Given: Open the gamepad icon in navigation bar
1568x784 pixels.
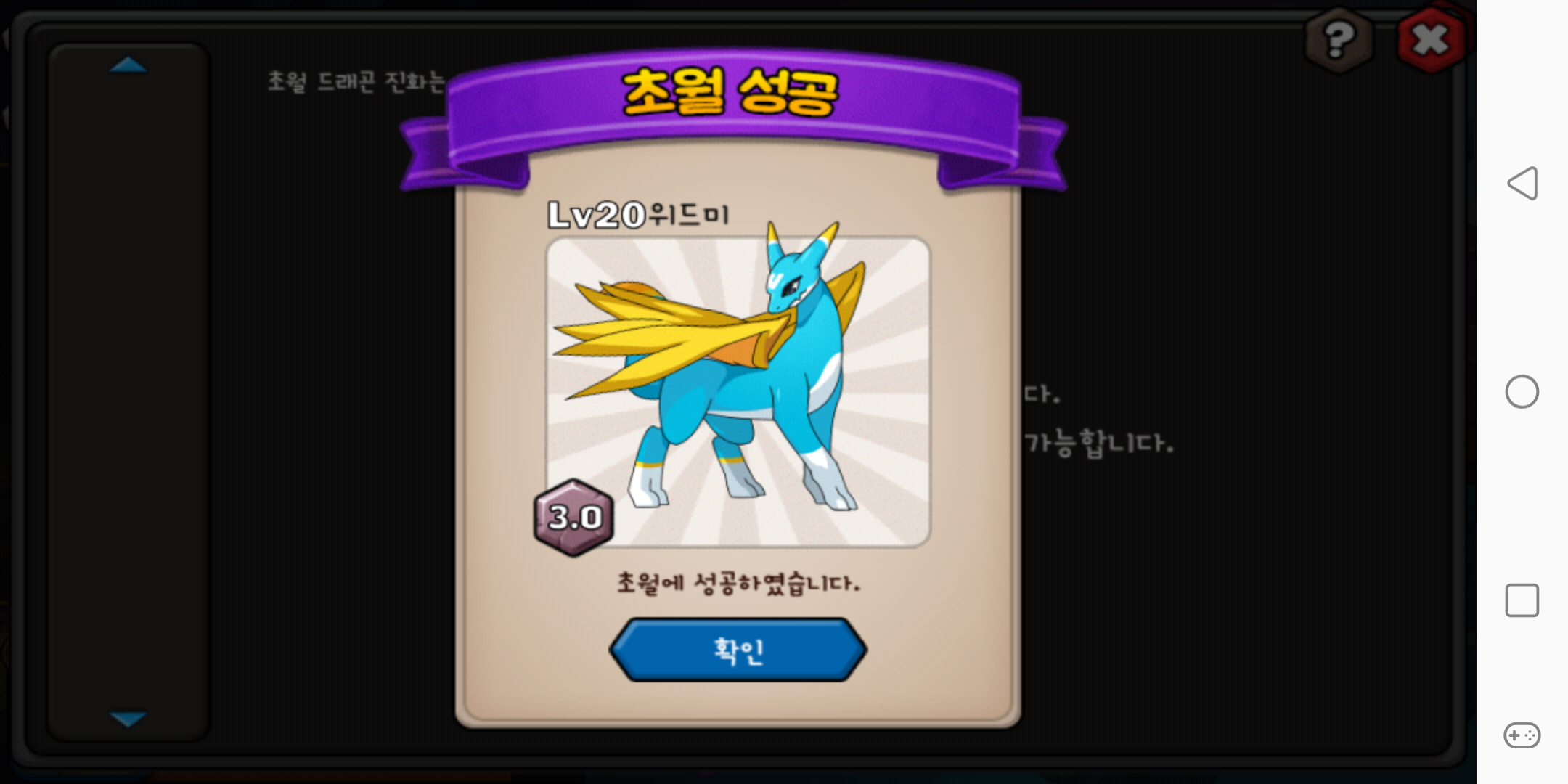Looking at the screenshot, I should coord(1522,735).
